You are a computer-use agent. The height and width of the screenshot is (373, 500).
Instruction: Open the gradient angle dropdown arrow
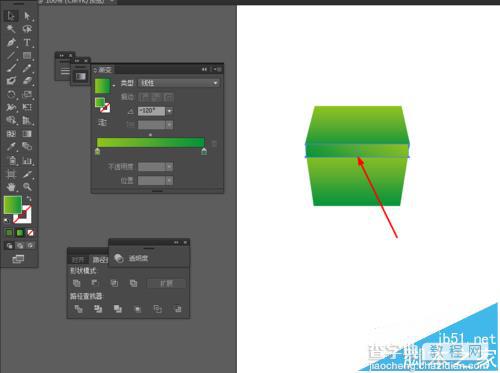pyautogui.click(x=169, y=111)
